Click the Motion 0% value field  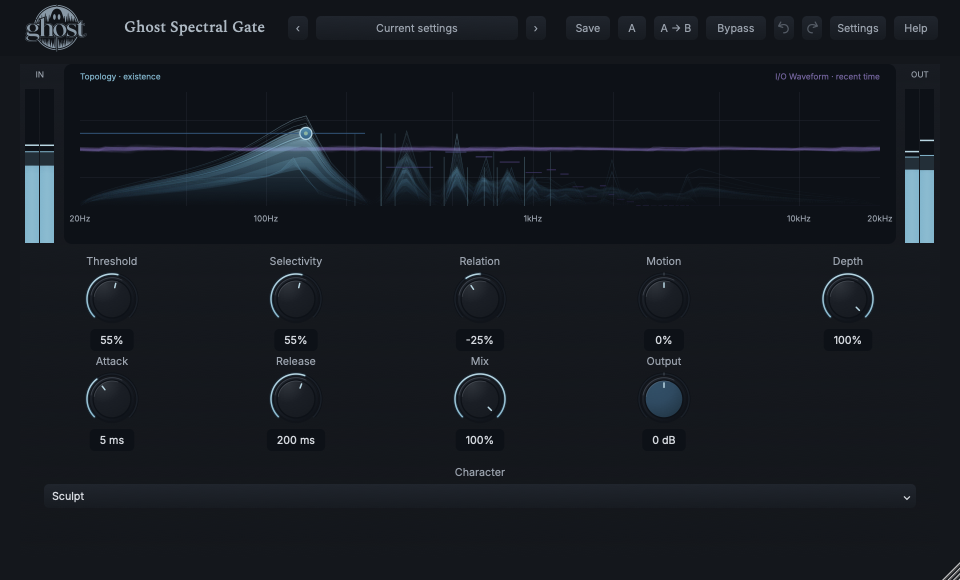click(664, 340)
